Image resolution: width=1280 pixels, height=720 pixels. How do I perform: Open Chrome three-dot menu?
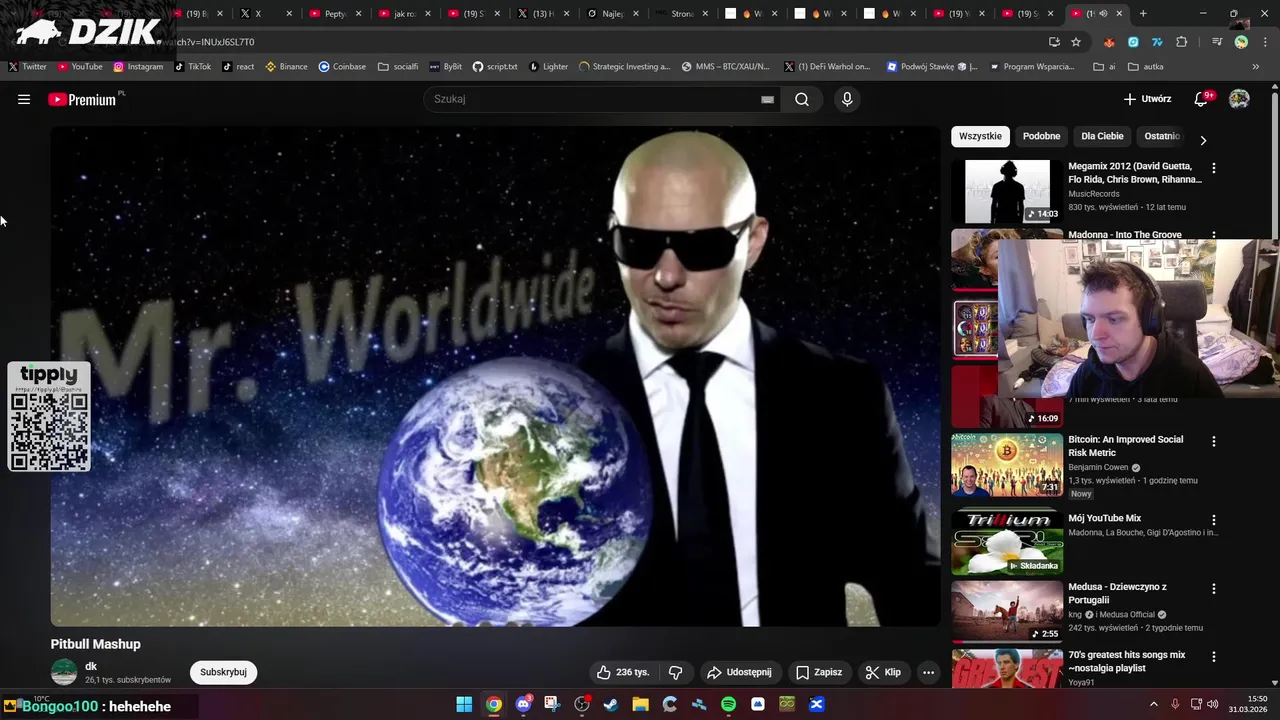[1263, 42]
